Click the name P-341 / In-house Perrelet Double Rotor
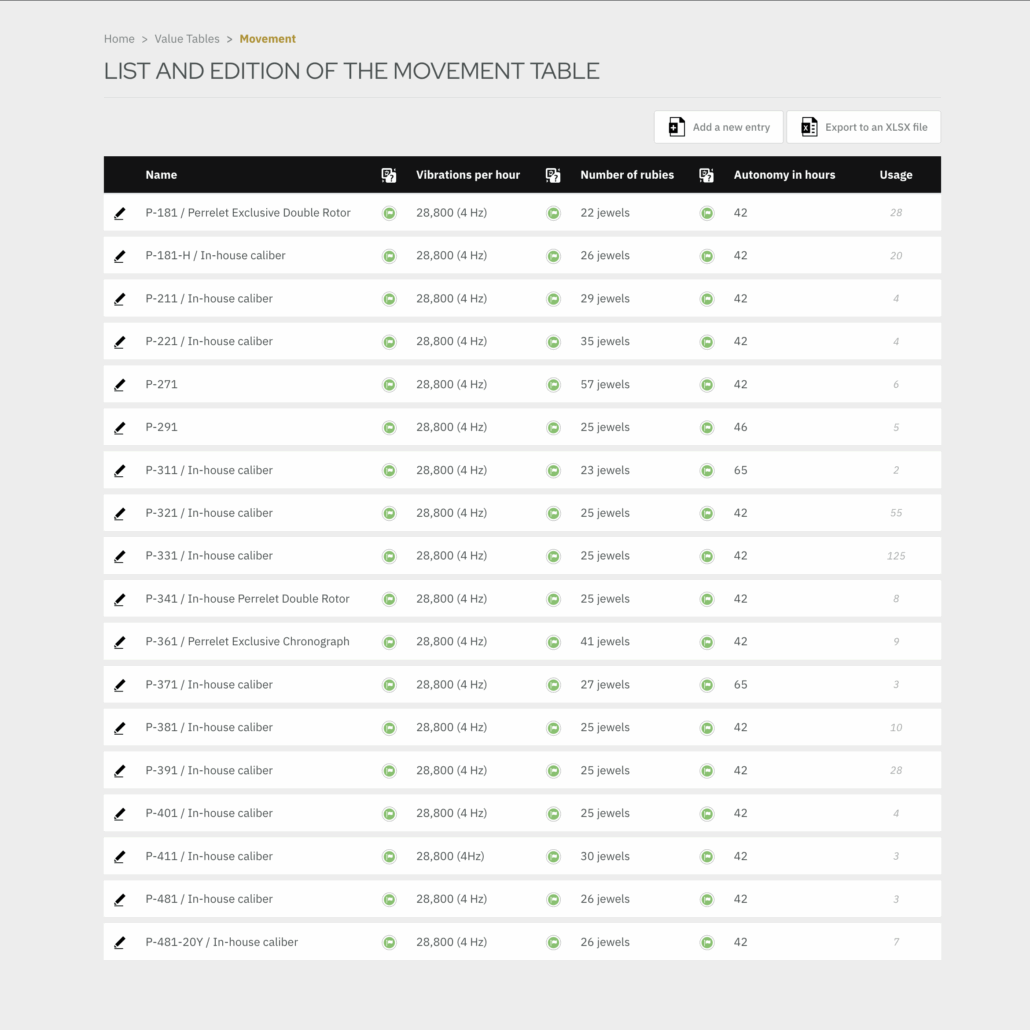The width and height of the screenshot is (1030, 1030). coord(248,599)
